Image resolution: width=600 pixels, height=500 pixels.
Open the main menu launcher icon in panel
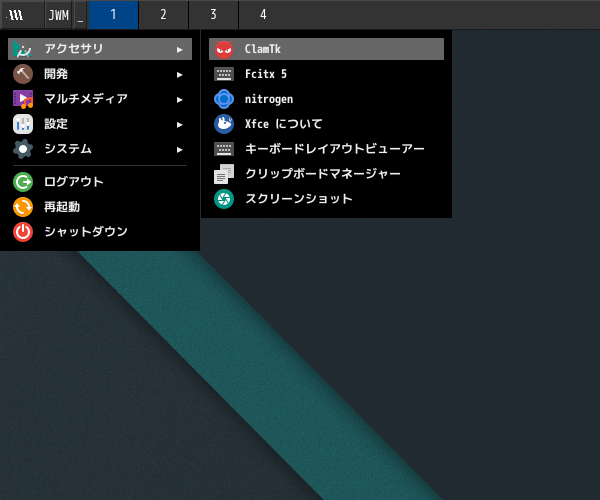[x=22, y=15]
